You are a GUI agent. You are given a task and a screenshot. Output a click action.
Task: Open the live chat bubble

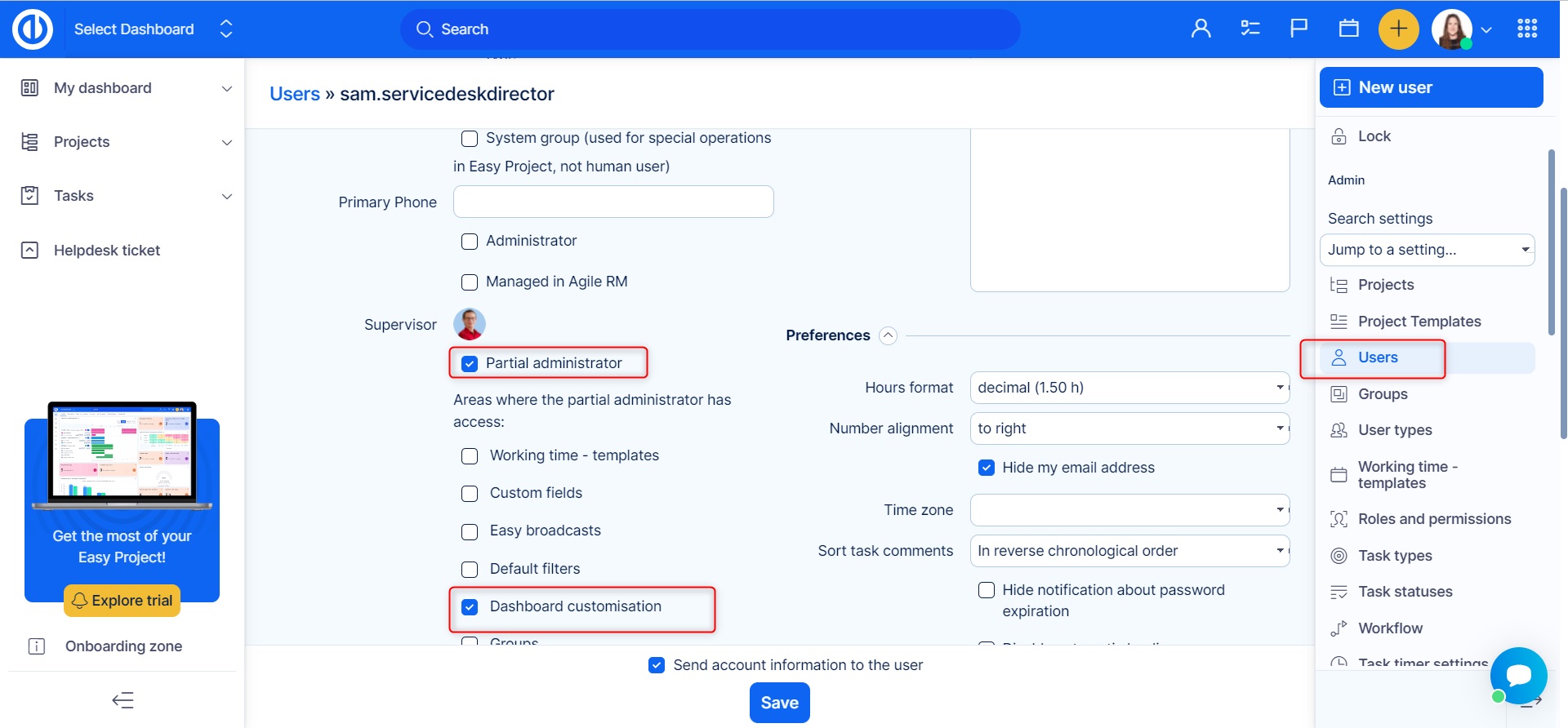pyautogui.click(x=1518, y=675)
